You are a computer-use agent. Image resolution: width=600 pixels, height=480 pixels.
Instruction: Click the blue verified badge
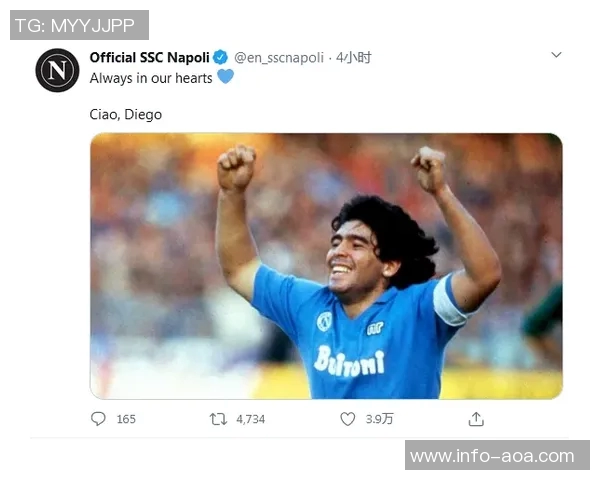220,58
